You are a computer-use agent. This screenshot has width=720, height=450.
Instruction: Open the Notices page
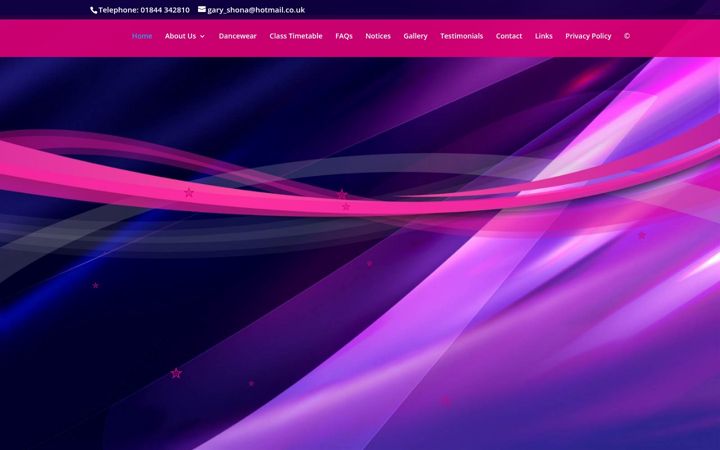coord(378,36)
